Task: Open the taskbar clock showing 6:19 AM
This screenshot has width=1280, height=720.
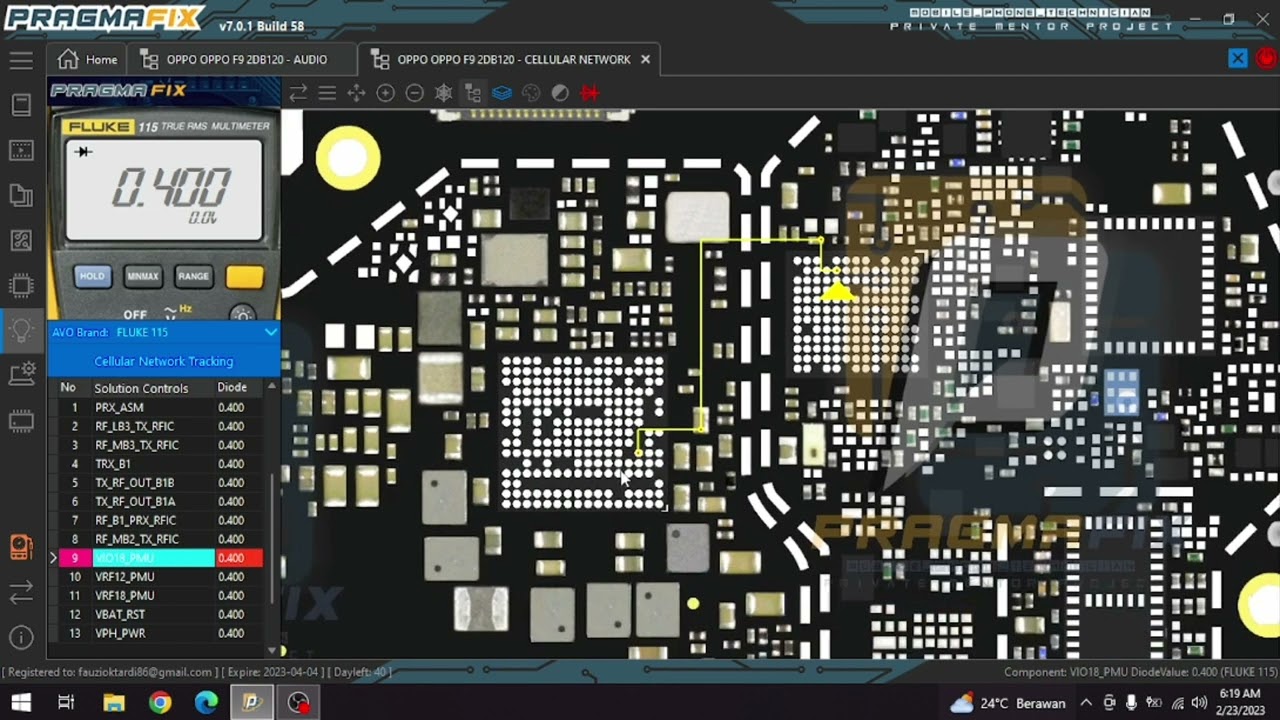Action: pyautogui.click(x=1240, y=702)
